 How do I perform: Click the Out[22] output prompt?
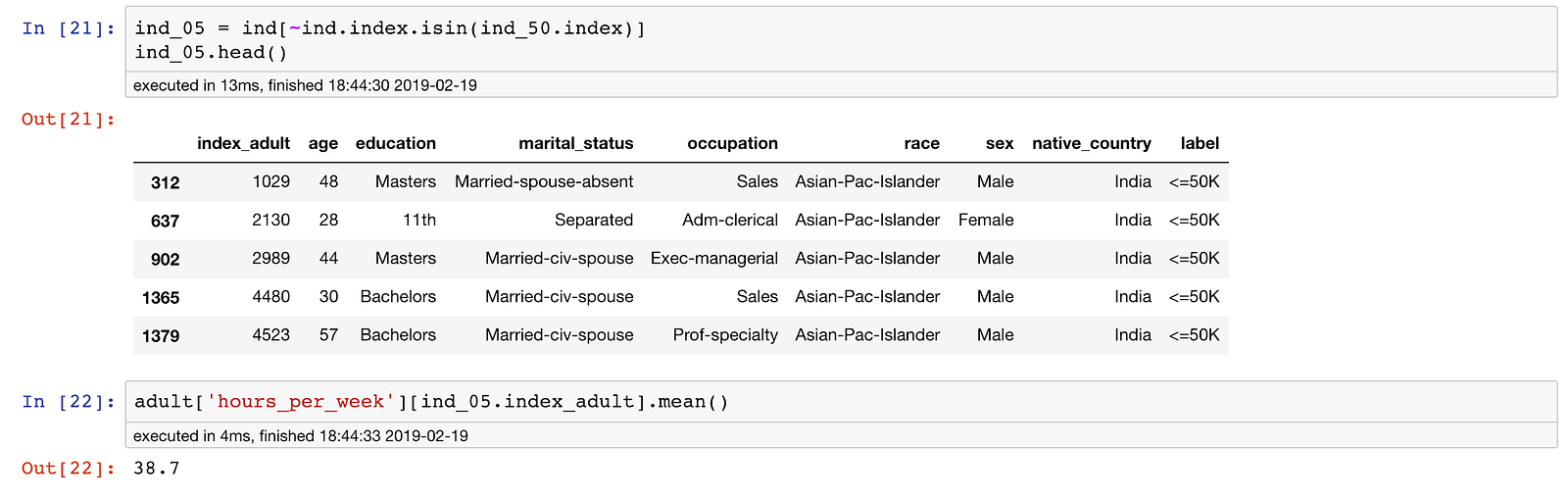coord(69,469)
